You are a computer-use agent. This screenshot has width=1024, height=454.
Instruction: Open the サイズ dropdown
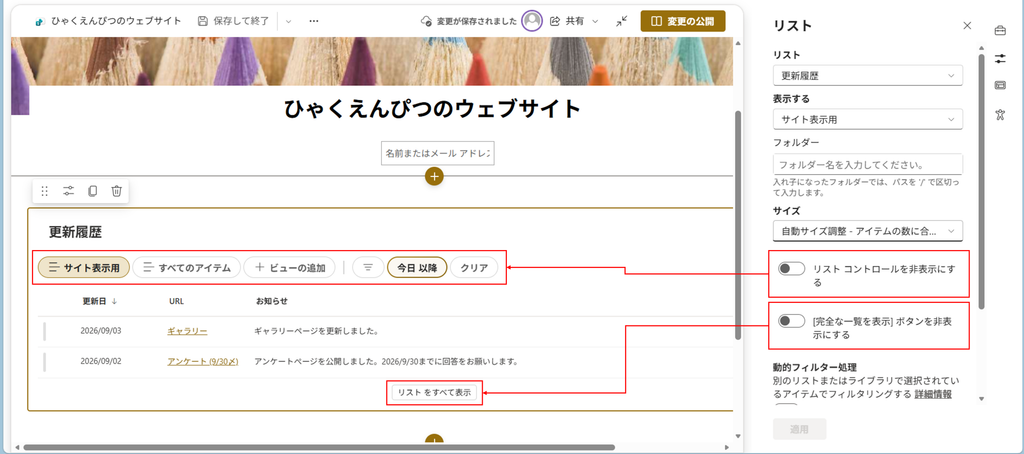(x=867, y=231)
